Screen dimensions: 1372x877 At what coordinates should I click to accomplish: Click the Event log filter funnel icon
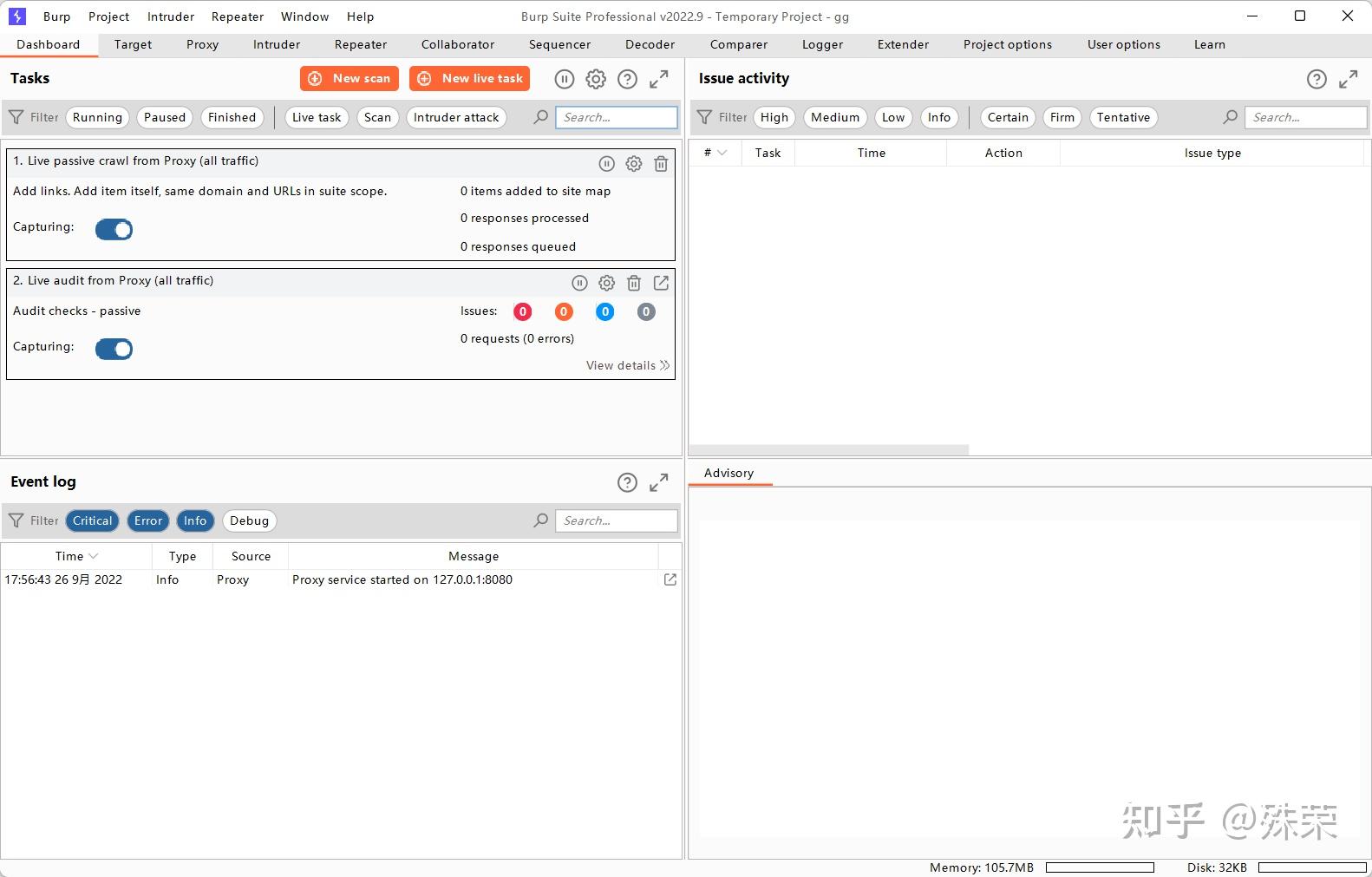pyautogui.click(x=16, y=520)
